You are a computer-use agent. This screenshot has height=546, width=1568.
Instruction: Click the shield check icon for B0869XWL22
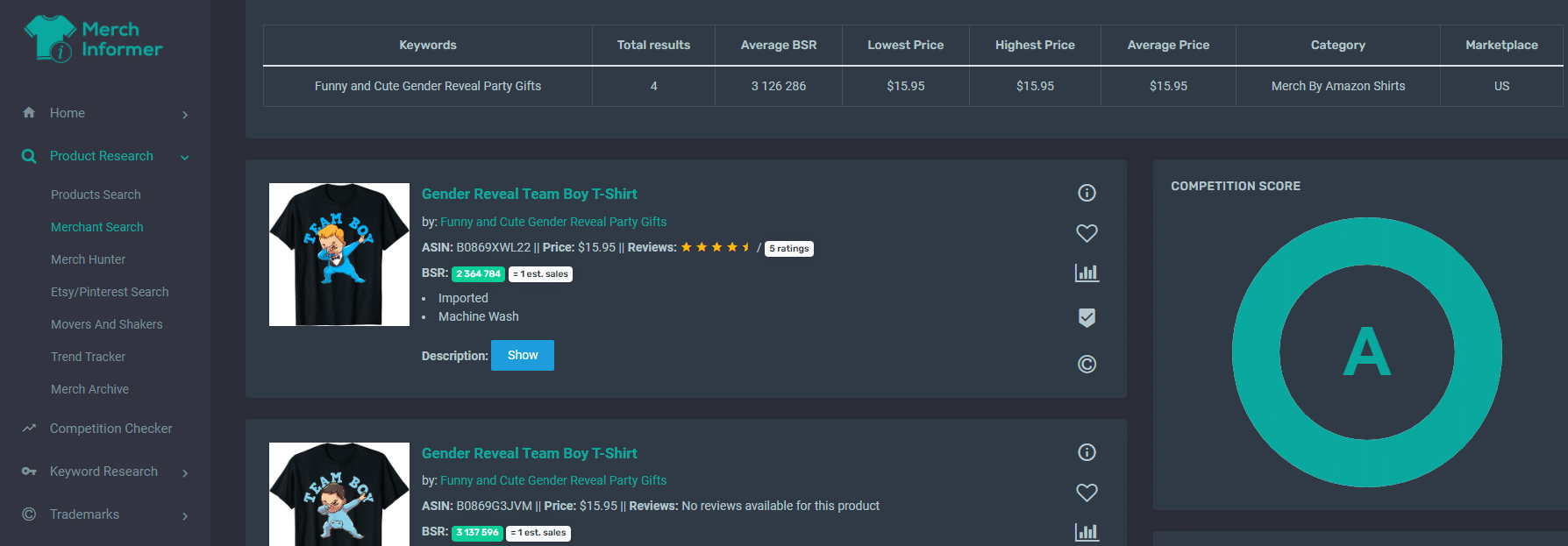[1087, 317]
